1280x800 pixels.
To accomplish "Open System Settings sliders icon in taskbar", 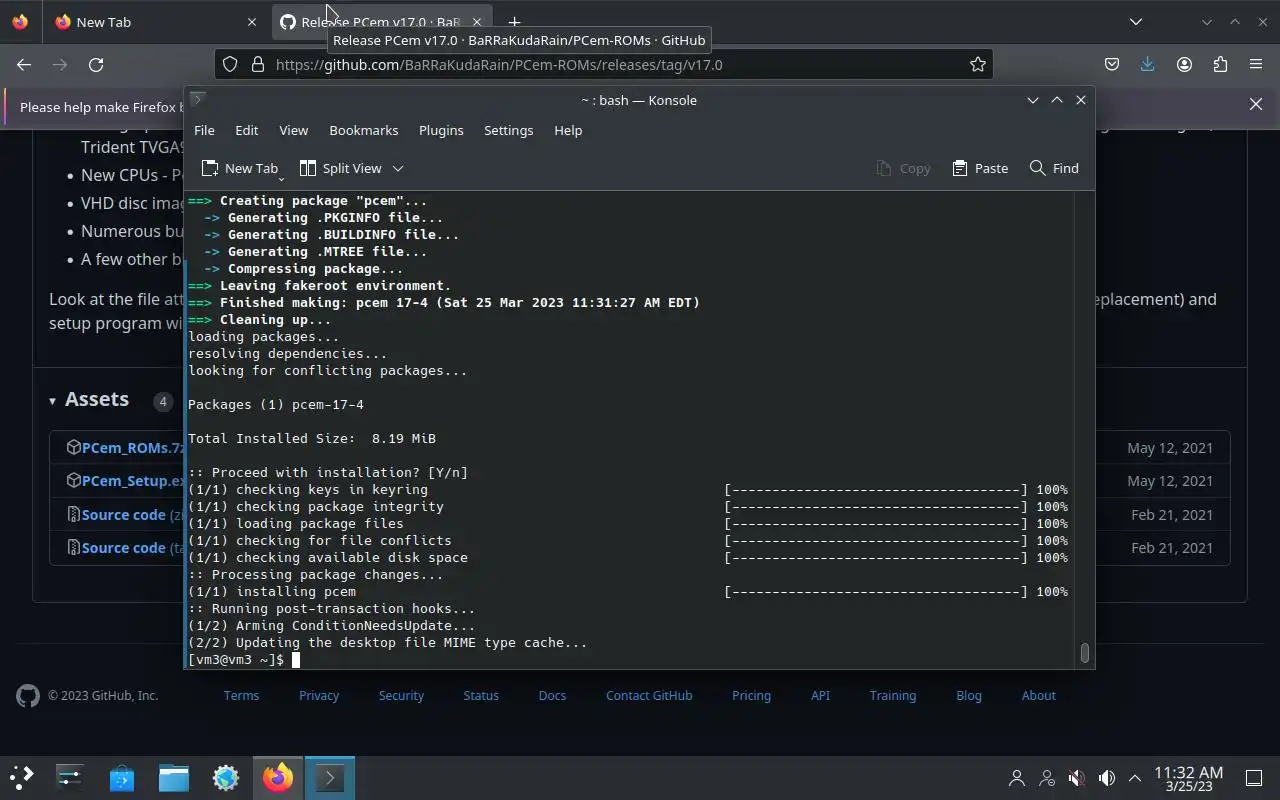I will [70, 777].
